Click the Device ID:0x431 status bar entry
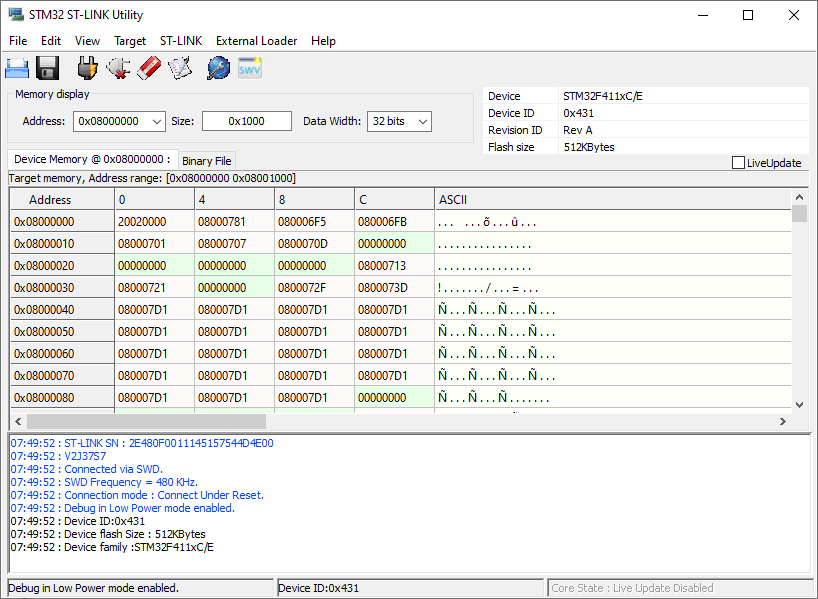Viewport: 818px width, 599px height. pos(410,588)
